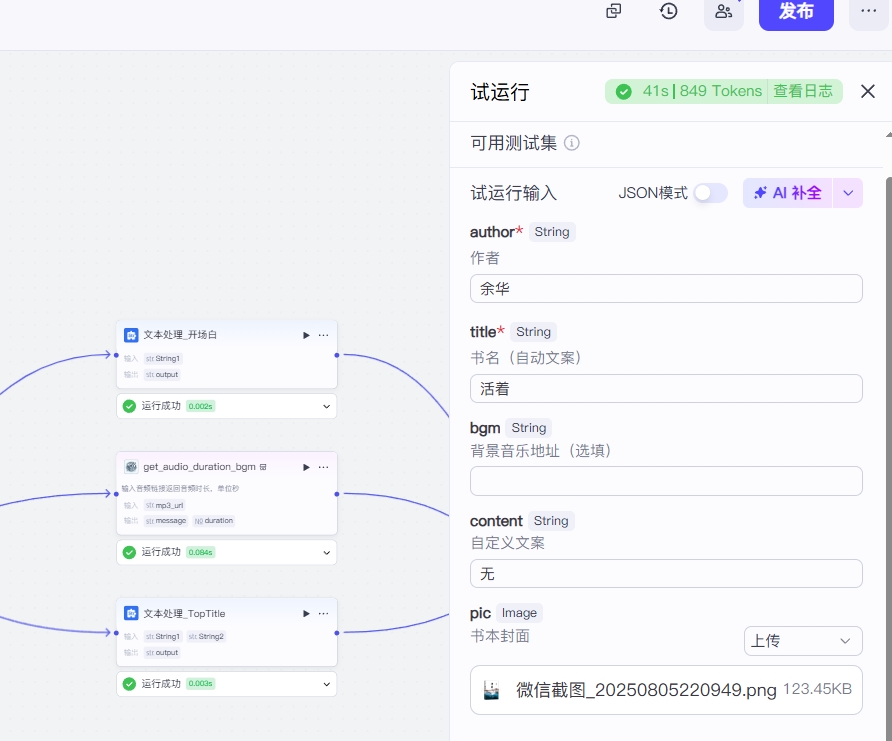Click the bgm 背景音乐地址 input field
This screenshot has width=892, height=741.
666,481
